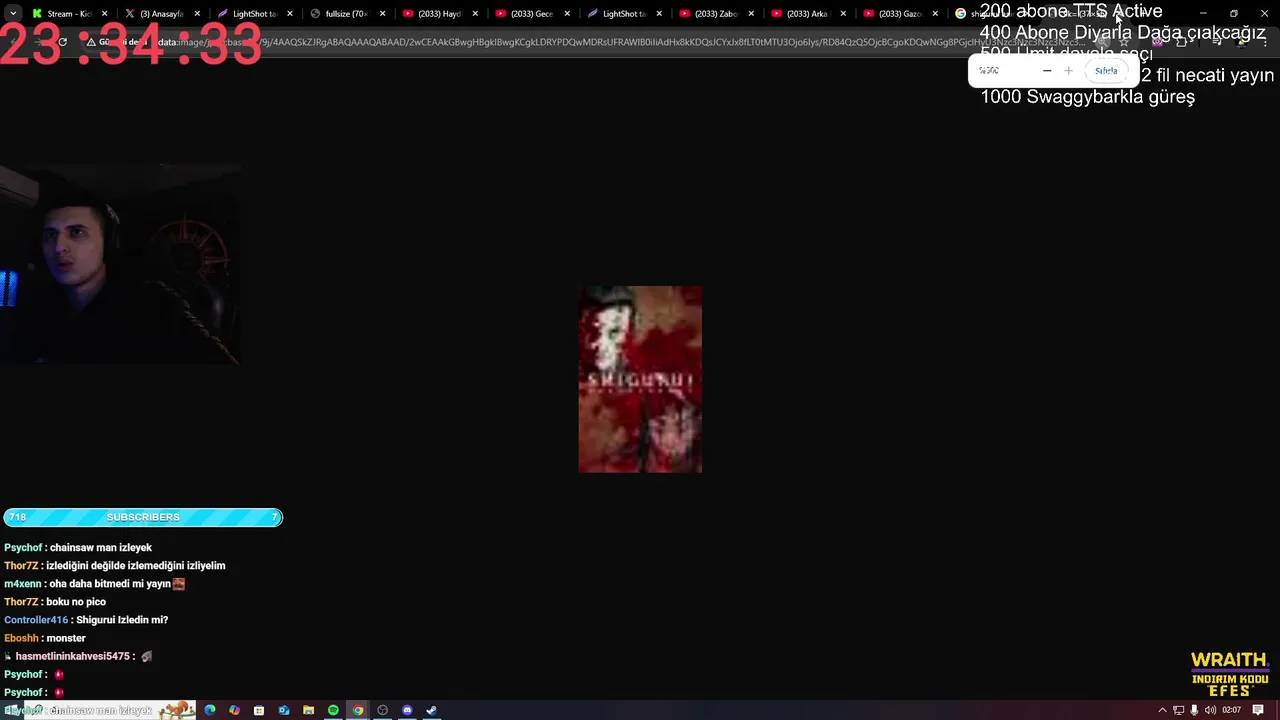Select Thor7Z's message 'boku no pico'
This screenshot has width=1280, height=720.
pyautogui.click(x=76, y=602)
